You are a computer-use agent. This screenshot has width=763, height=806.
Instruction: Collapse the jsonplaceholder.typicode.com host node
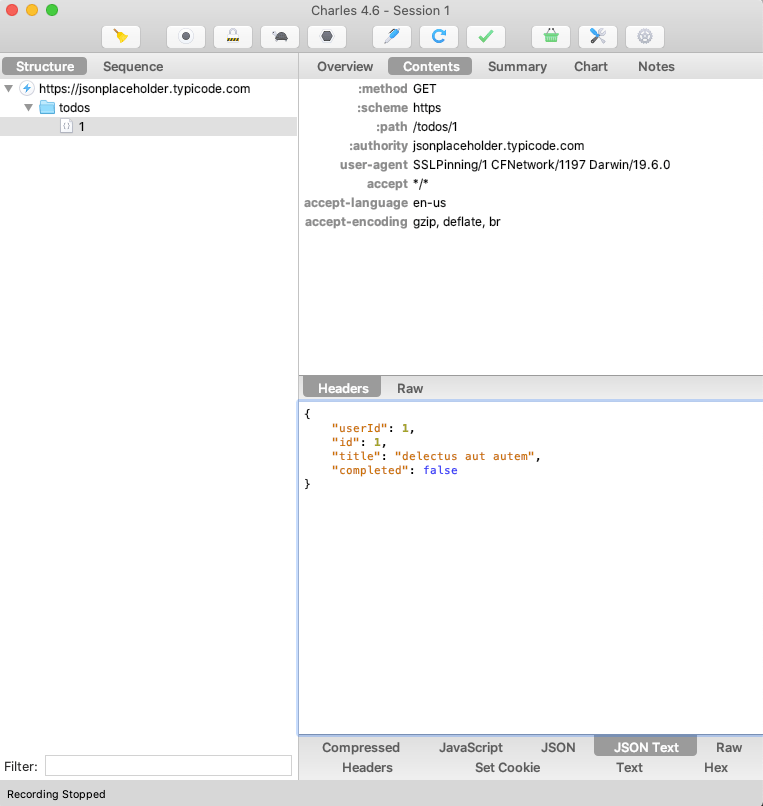[x=9, y=89]
